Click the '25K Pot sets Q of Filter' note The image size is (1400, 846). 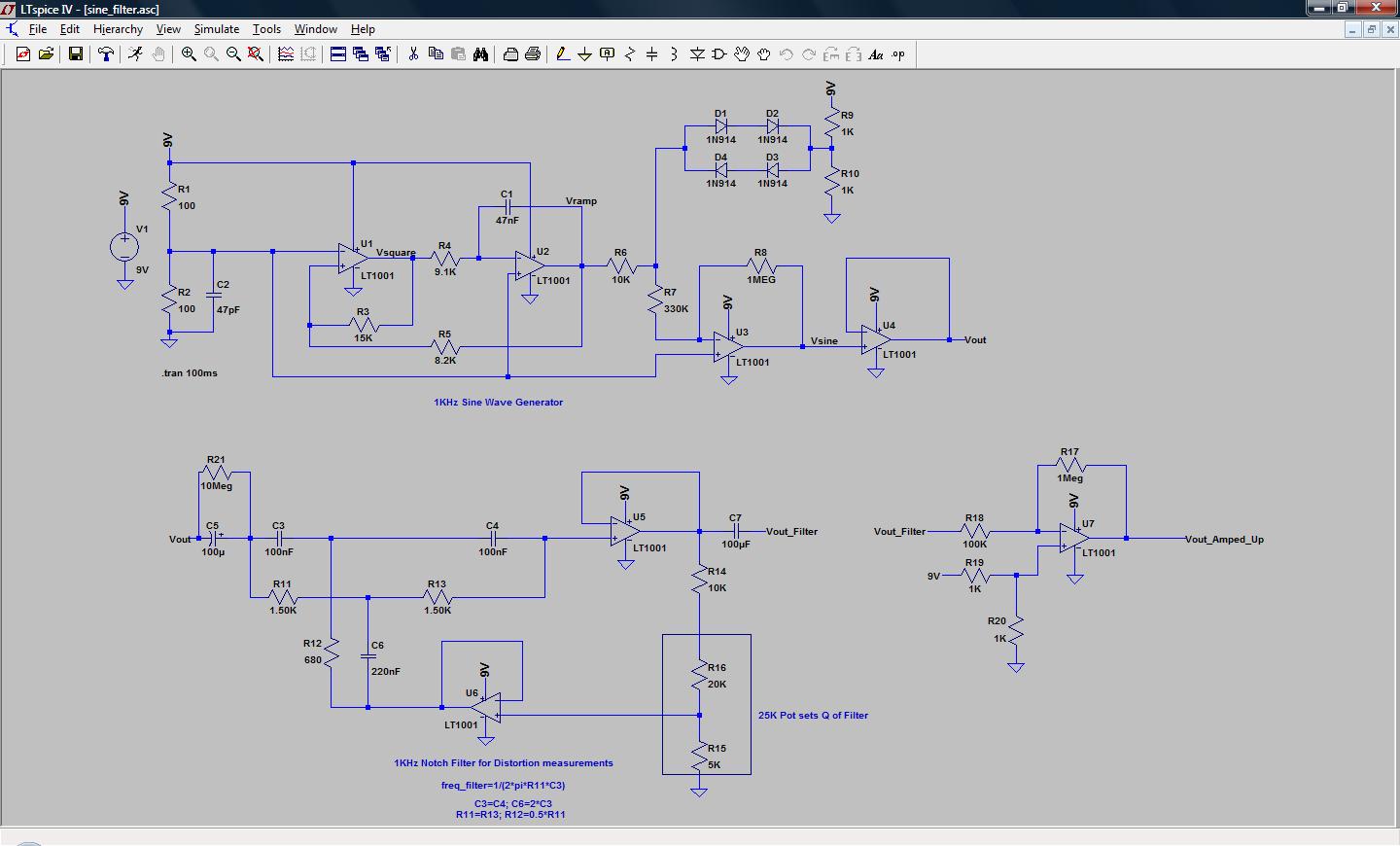click(813, 716)
